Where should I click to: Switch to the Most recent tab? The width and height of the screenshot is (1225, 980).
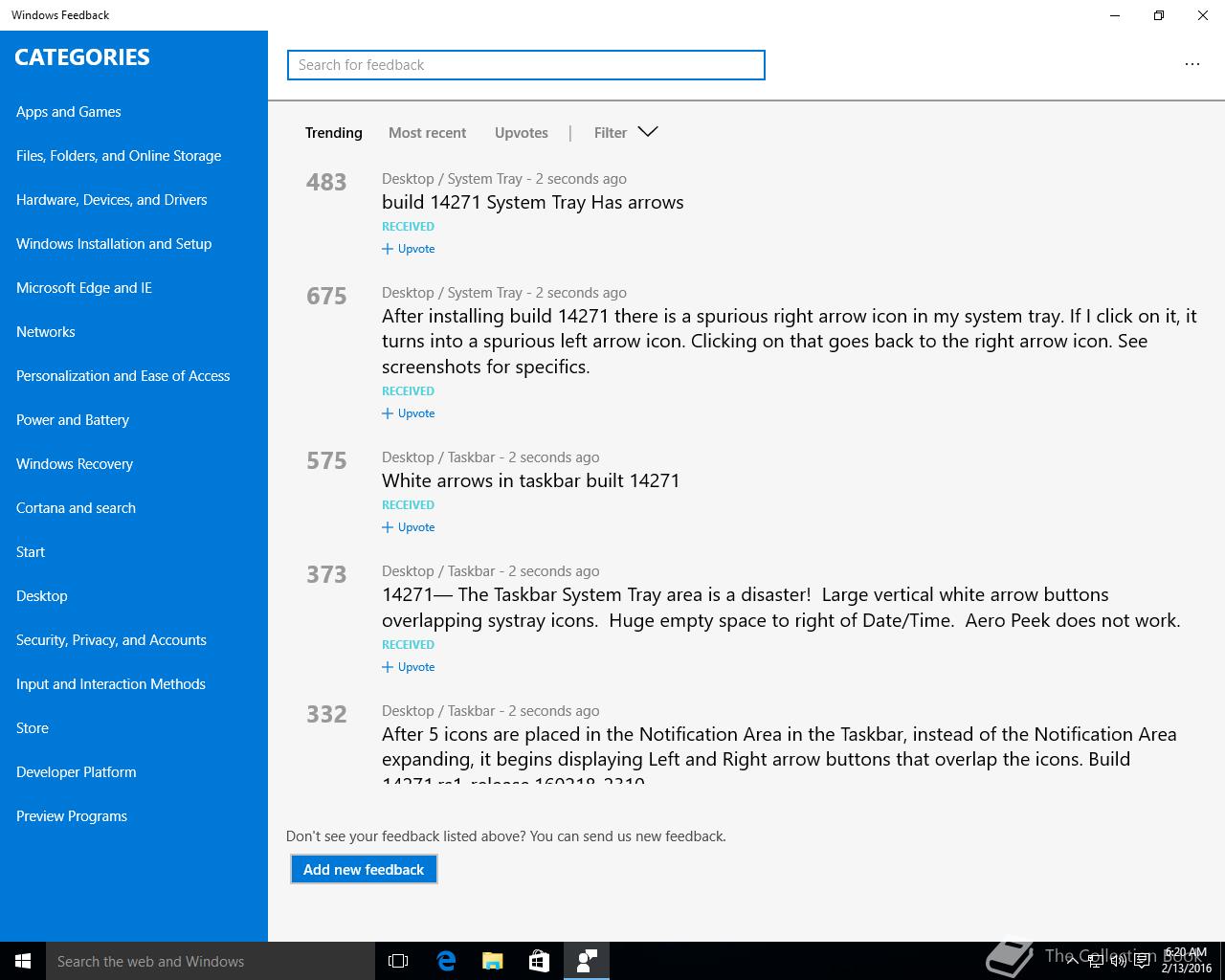click(427, 133)
